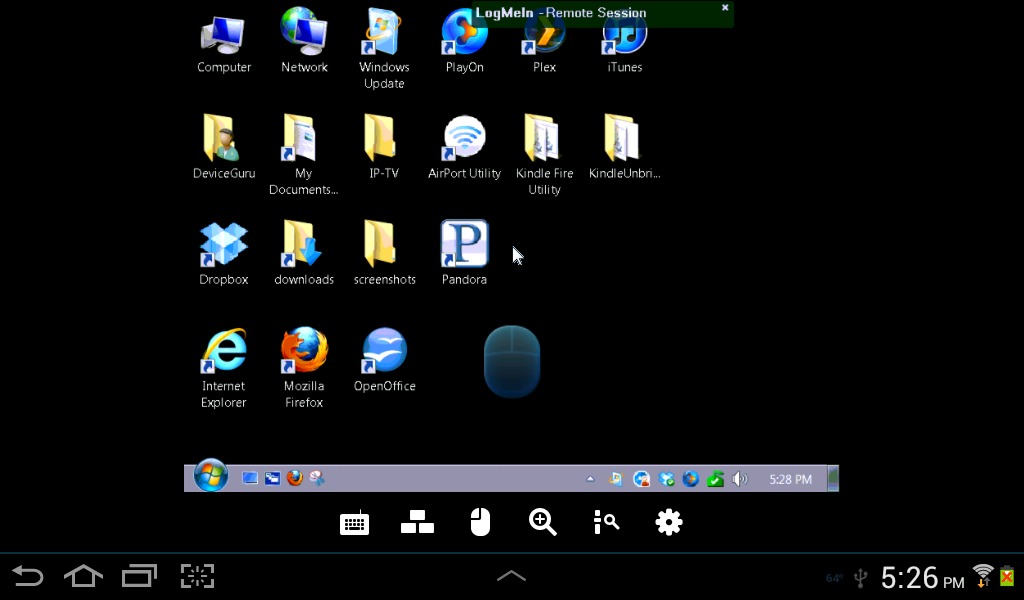Open the volume speaker tray icon

click(739, 479)
